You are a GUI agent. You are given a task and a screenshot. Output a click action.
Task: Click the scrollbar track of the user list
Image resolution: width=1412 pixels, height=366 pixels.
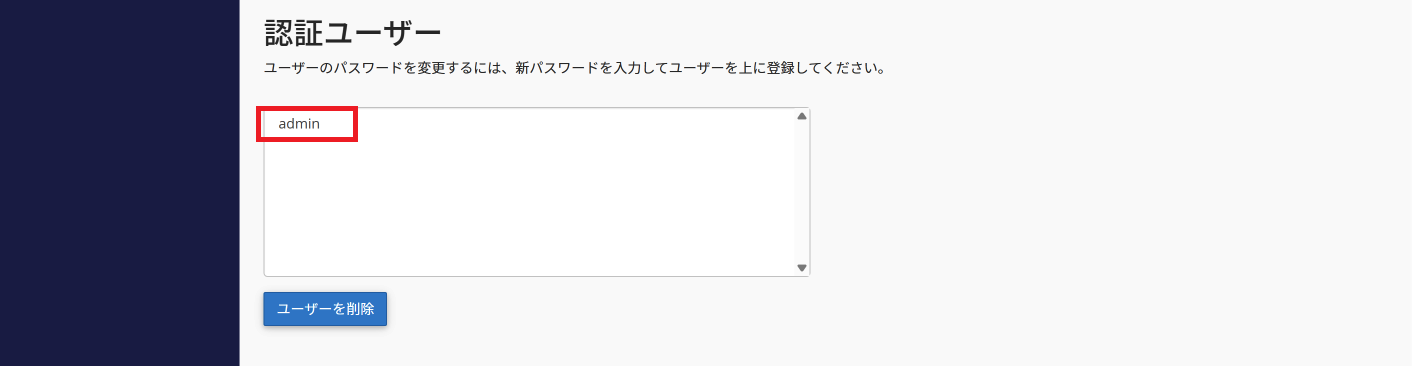pos(802,192)
